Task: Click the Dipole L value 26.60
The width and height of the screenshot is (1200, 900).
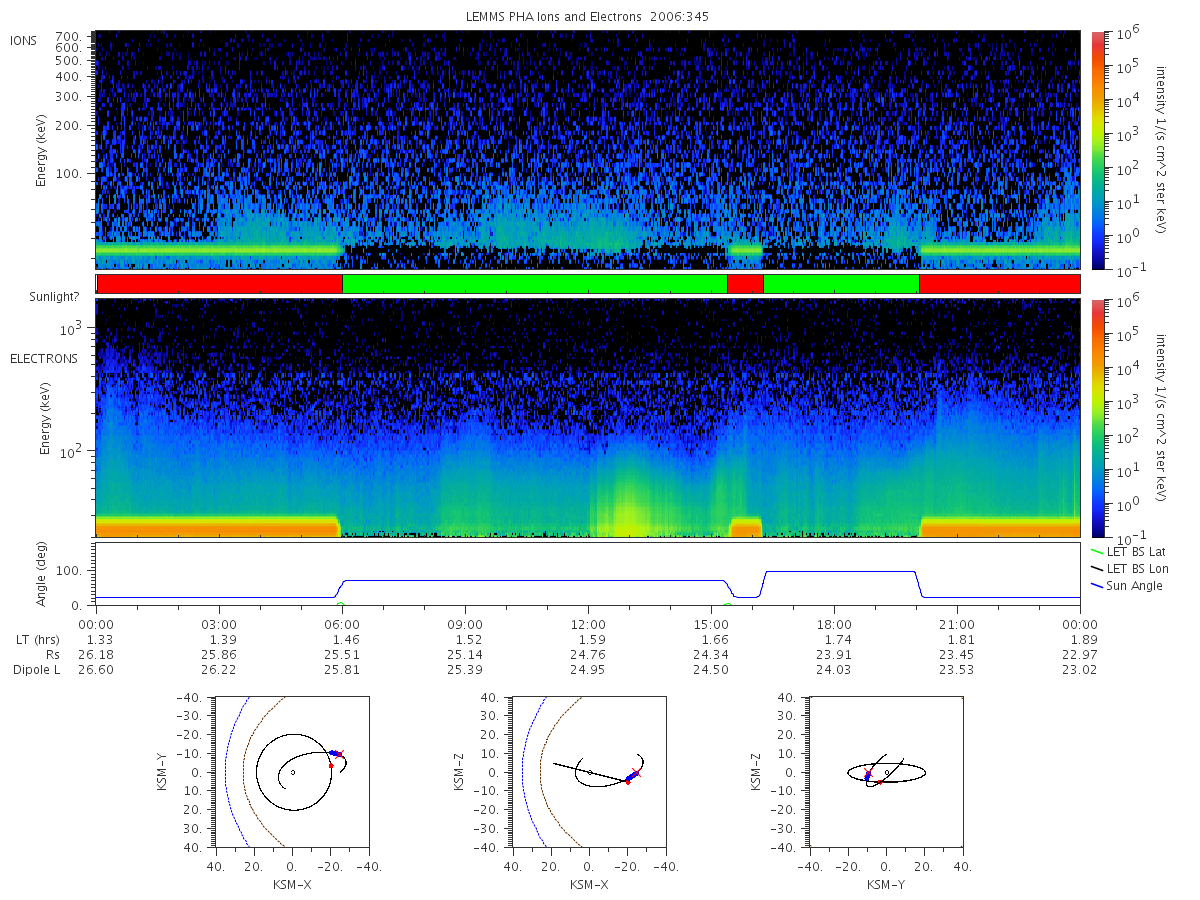Action: click(96, 669)
